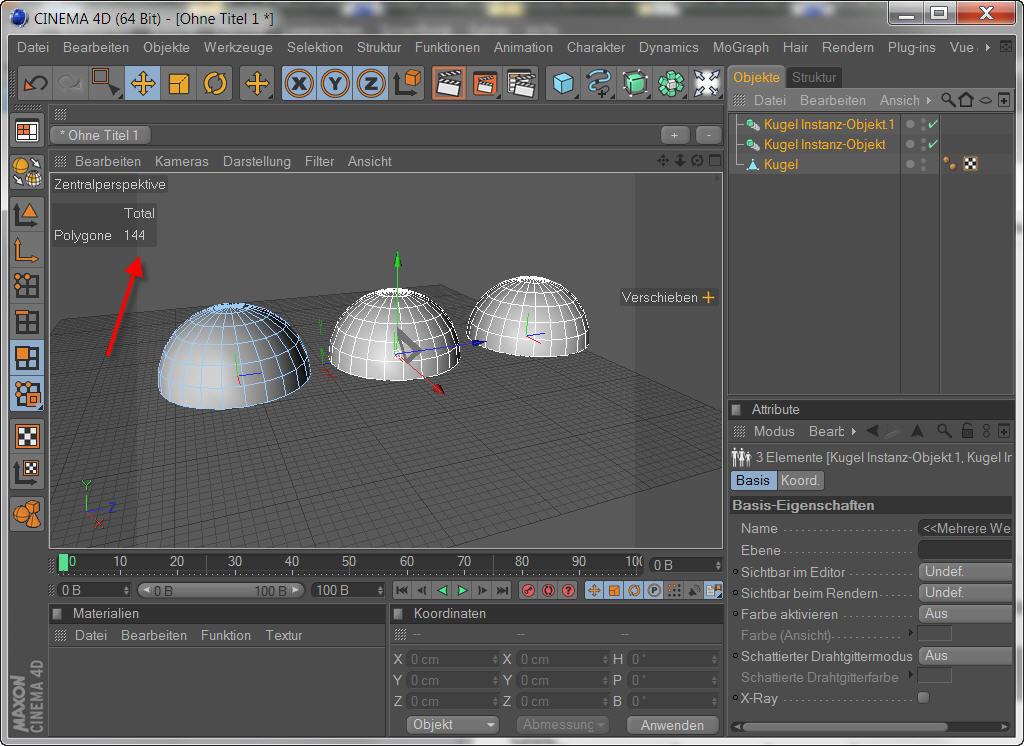Toggle green checkmark of Kugel Instanz-Objekt.1
The height and width of the screenshot is (746, 1024).
(x=932, y=125)
